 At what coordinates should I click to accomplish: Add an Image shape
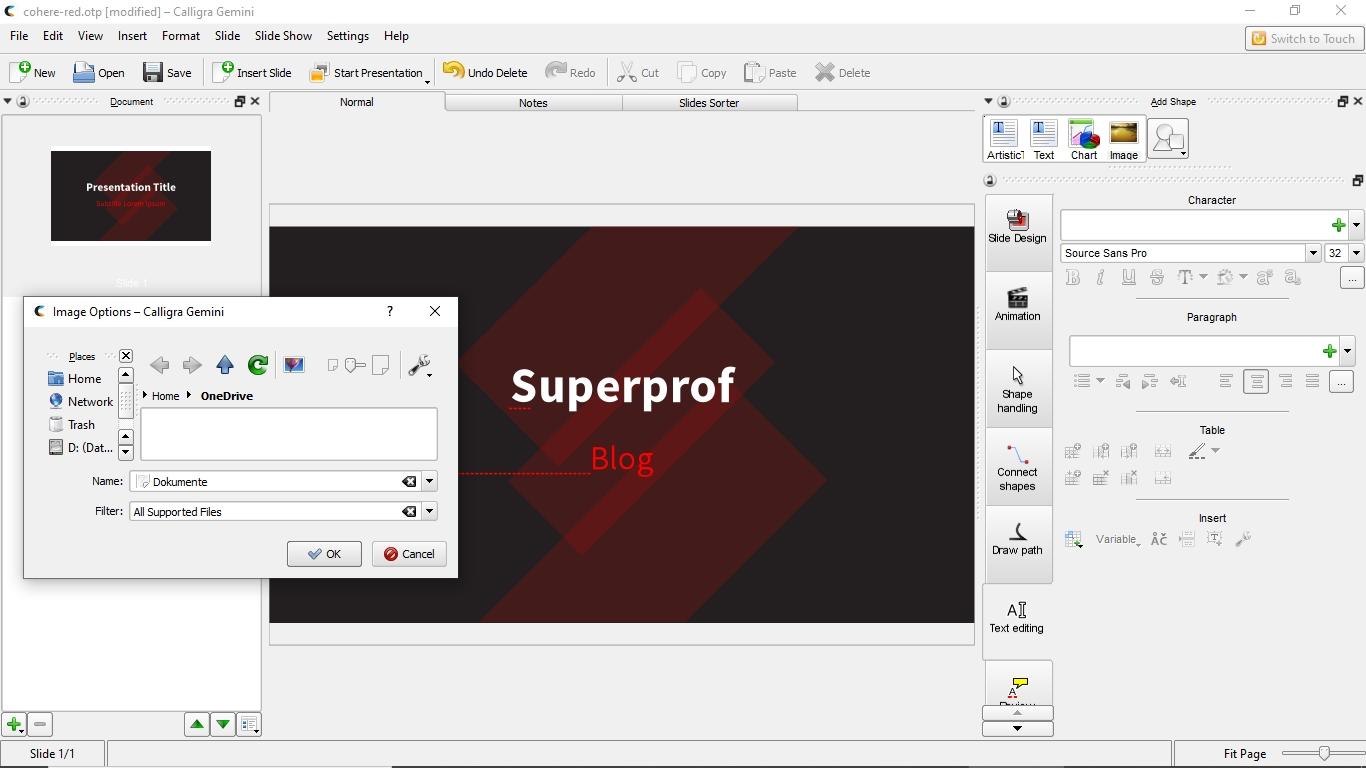[1124, 139]
